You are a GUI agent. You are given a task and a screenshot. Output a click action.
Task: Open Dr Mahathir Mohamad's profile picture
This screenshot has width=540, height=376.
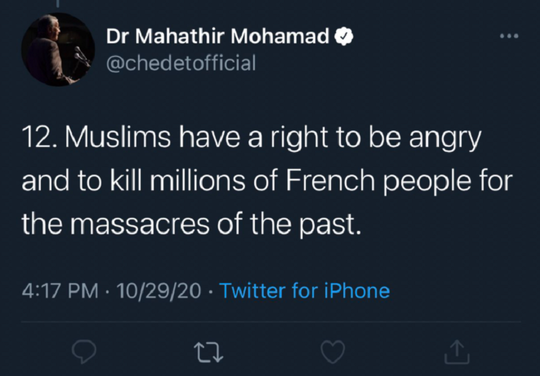point(58,49)
